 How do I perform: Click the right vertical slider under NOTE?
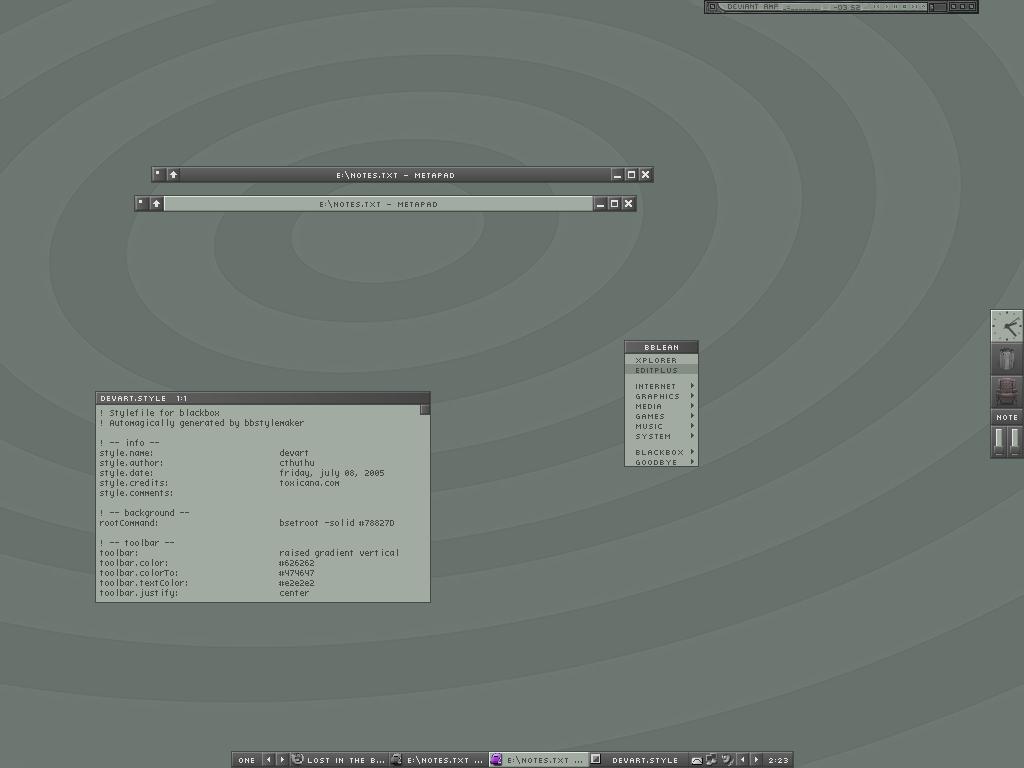[1014, 441]
